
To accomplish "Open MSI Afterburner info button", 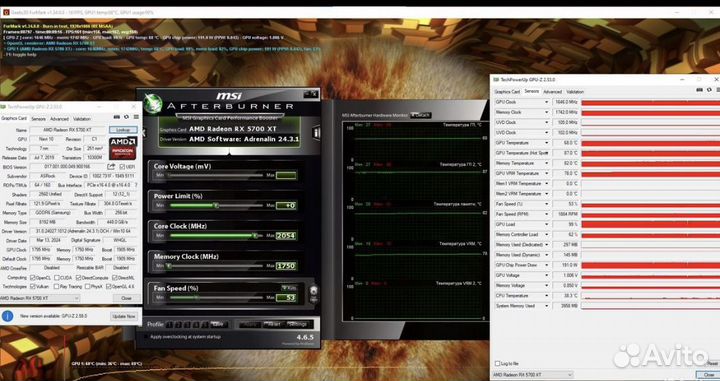I will coord(316,133).
